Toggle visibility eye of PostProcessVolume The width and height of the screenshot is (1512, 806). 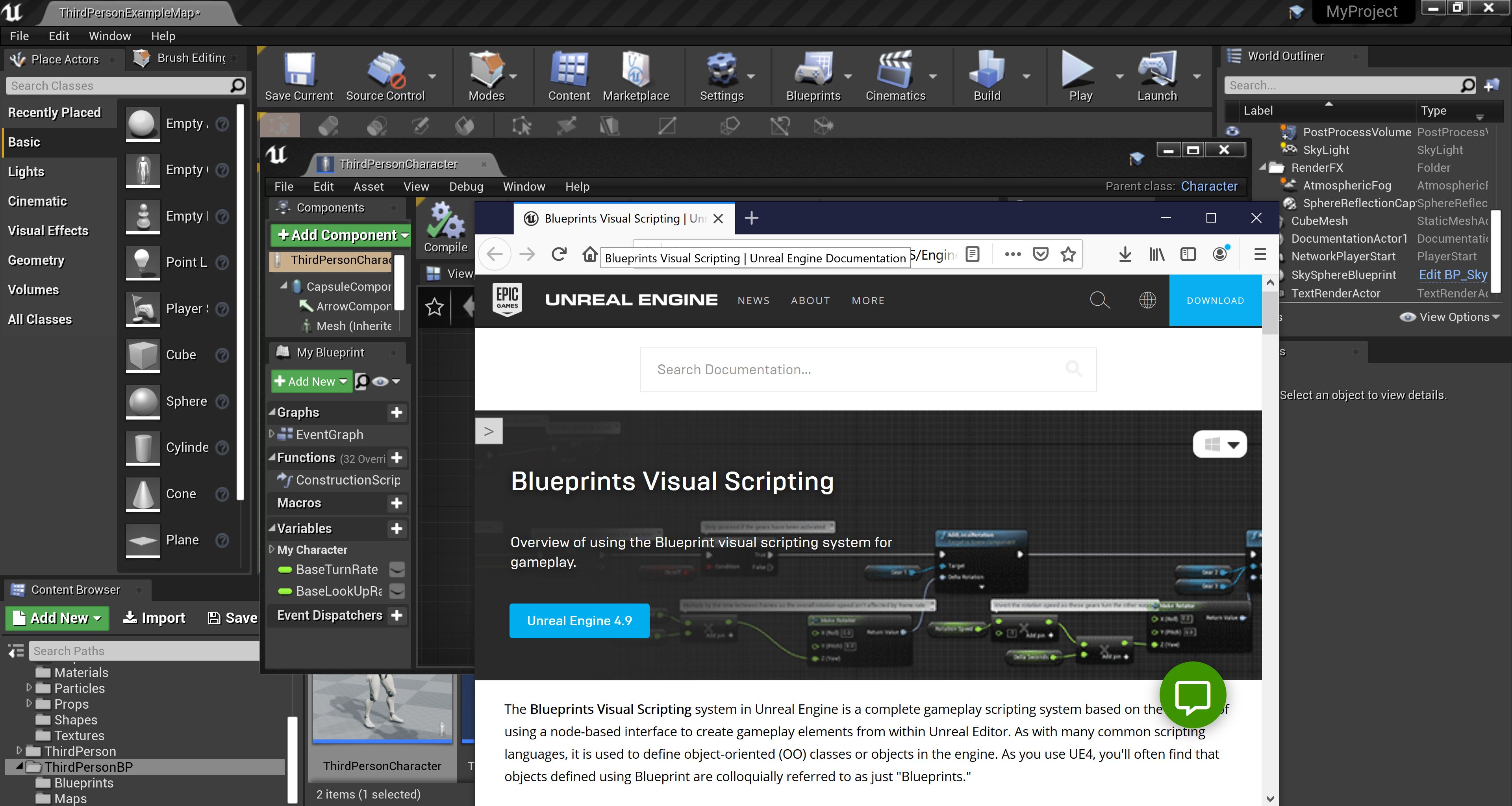click(x=1232, y=132)
